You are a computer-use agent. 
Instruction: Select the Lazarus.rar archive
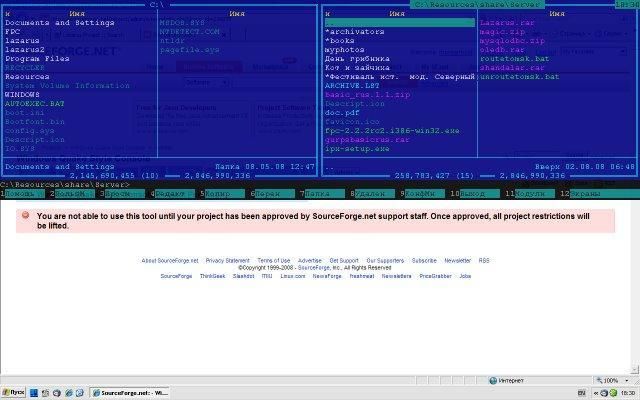coord(507,23)
